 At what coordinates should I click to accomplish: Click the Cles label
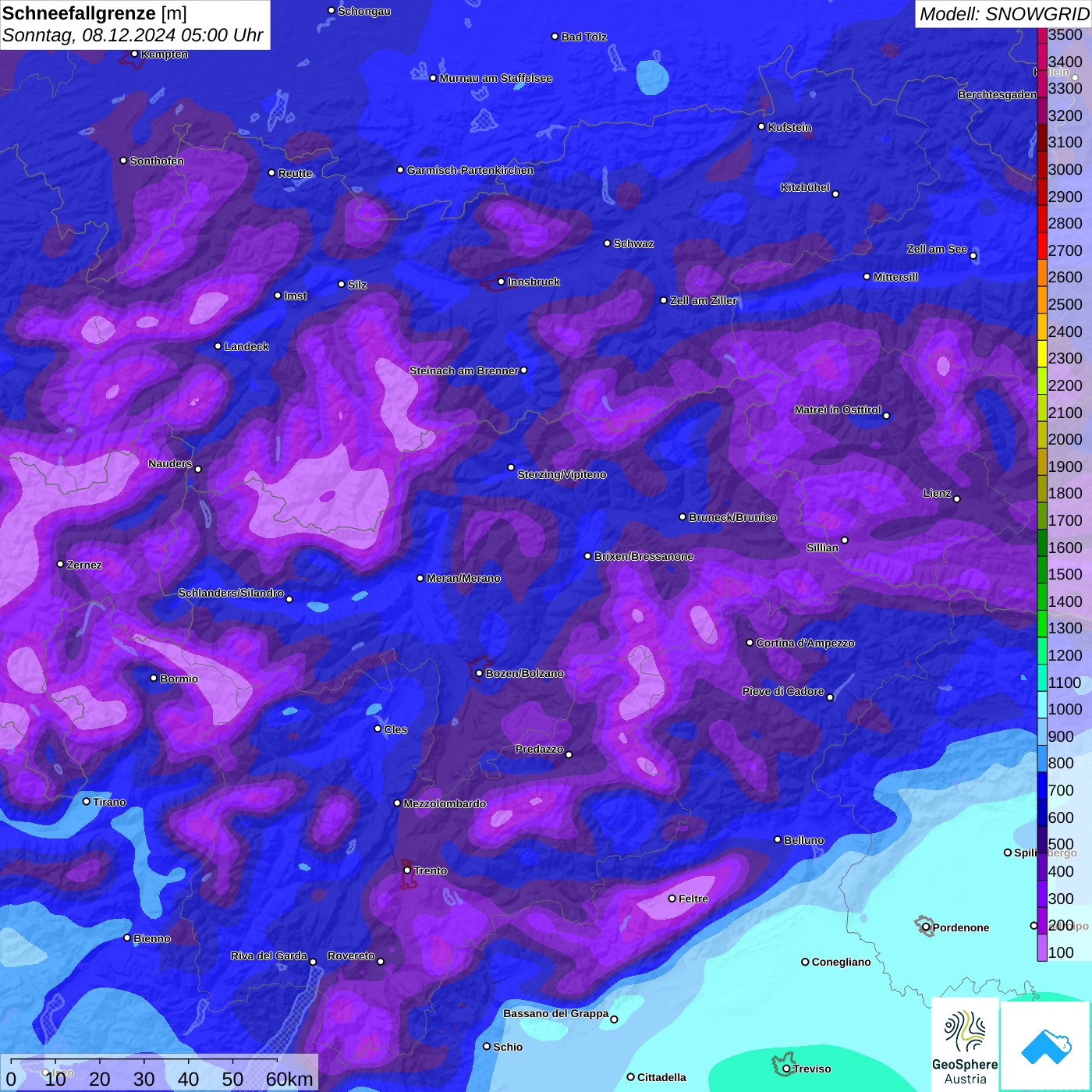click(x=395, y=729)
